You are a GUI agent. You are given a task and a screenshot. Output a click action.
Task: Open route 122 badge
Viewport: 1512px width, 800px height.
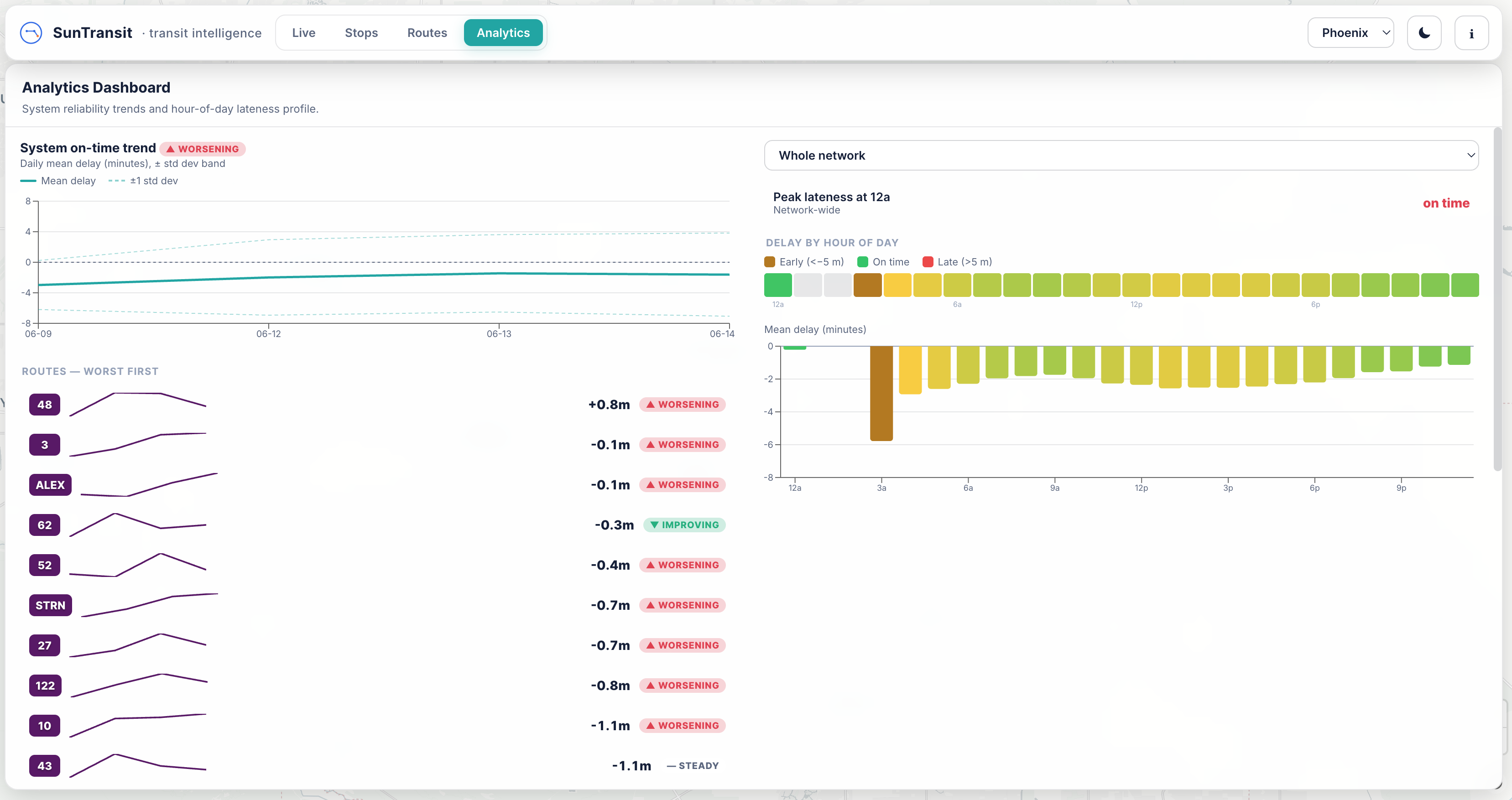(x=45, y=686)
